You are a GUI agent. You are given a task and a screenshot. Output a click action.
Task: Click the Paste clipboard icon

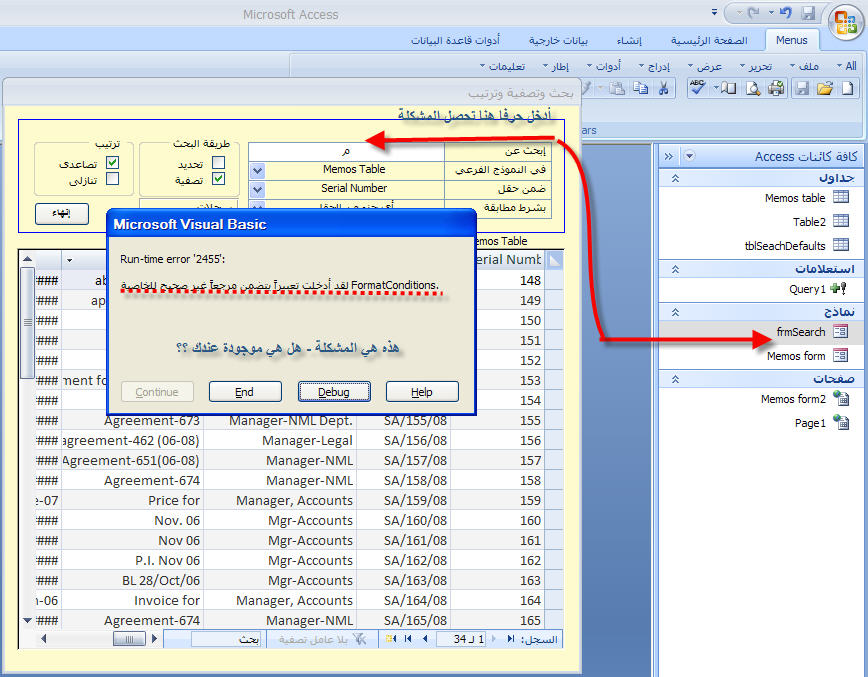(x=617, y=88)
